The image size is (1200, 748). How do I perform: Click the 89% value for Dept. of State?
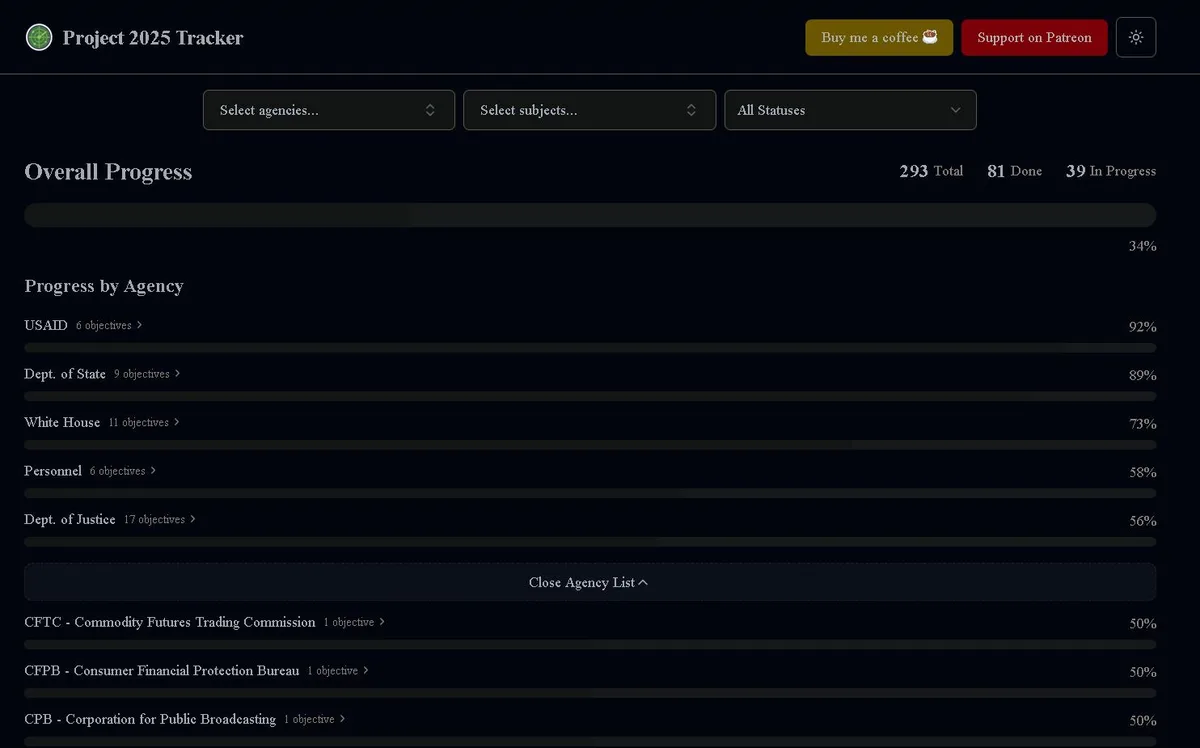click(1143, 375)
